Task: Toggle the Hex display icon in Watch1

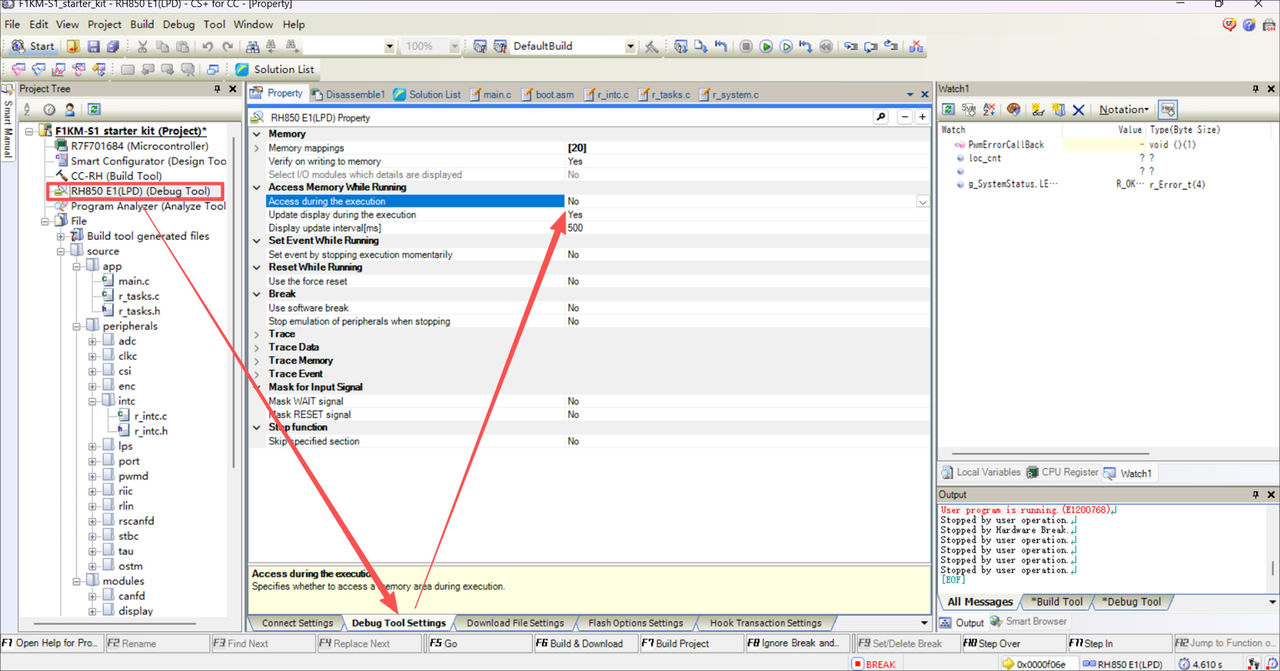Action: coord(1167,109)
